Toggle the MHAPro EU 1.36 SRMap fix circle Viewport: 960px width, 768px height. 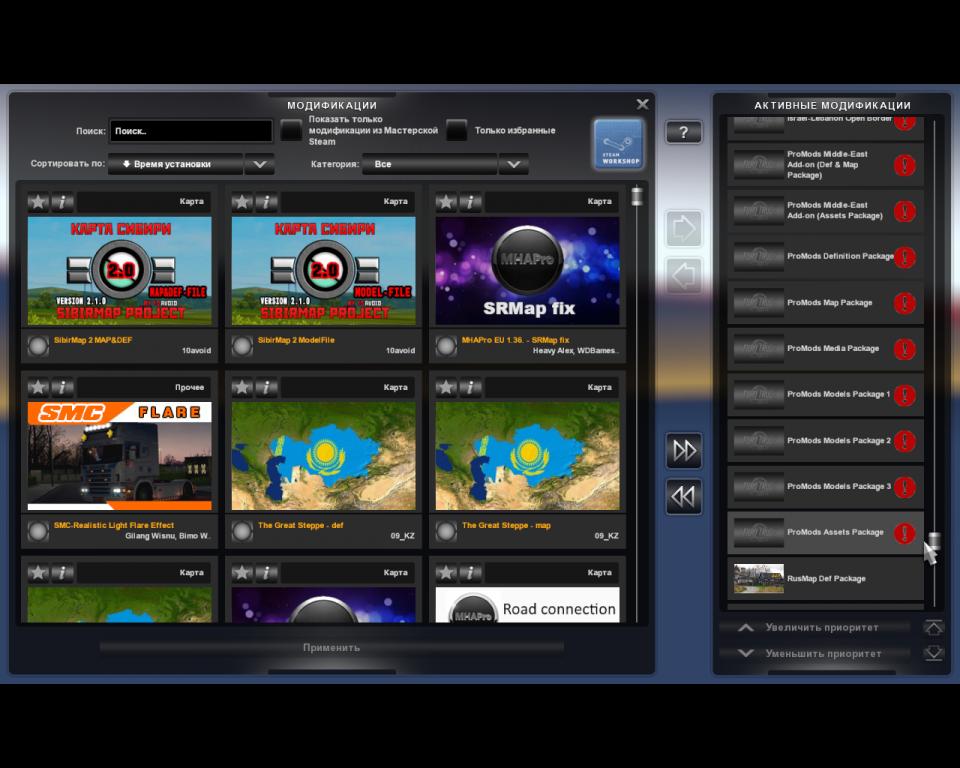click(446, 345)
